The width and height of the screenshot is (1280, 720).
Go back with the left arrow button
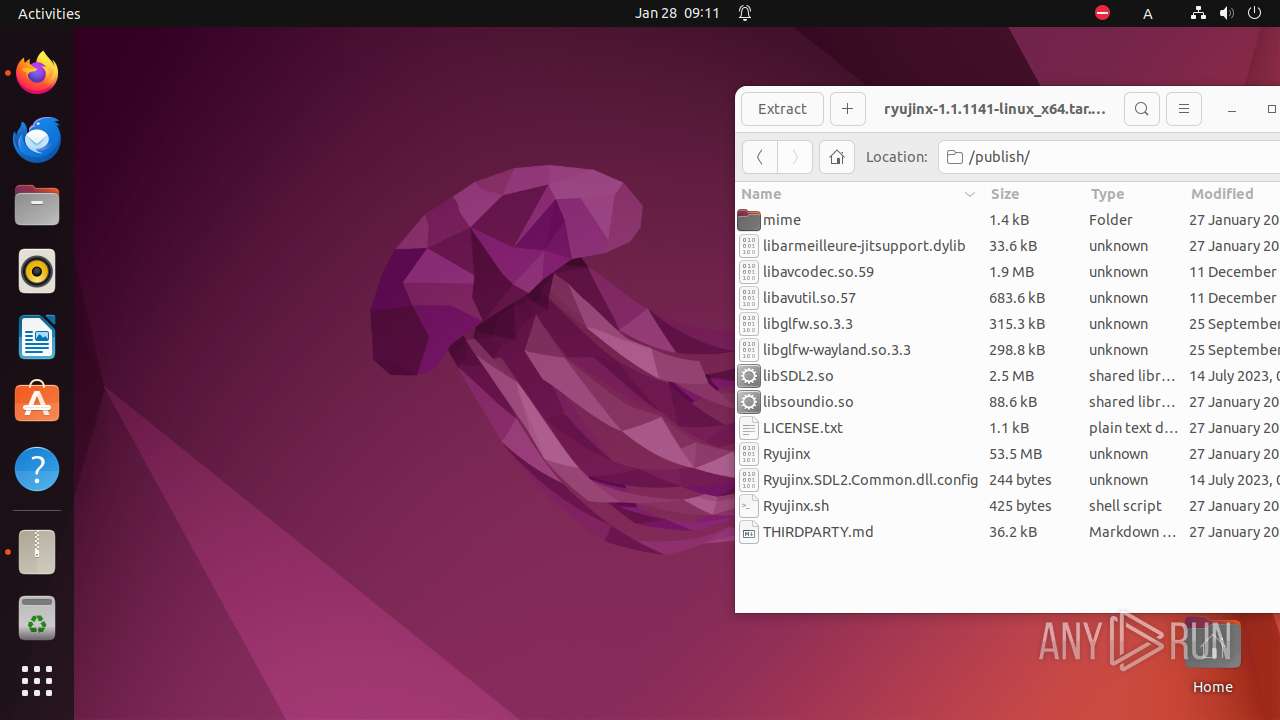[759, 157]
